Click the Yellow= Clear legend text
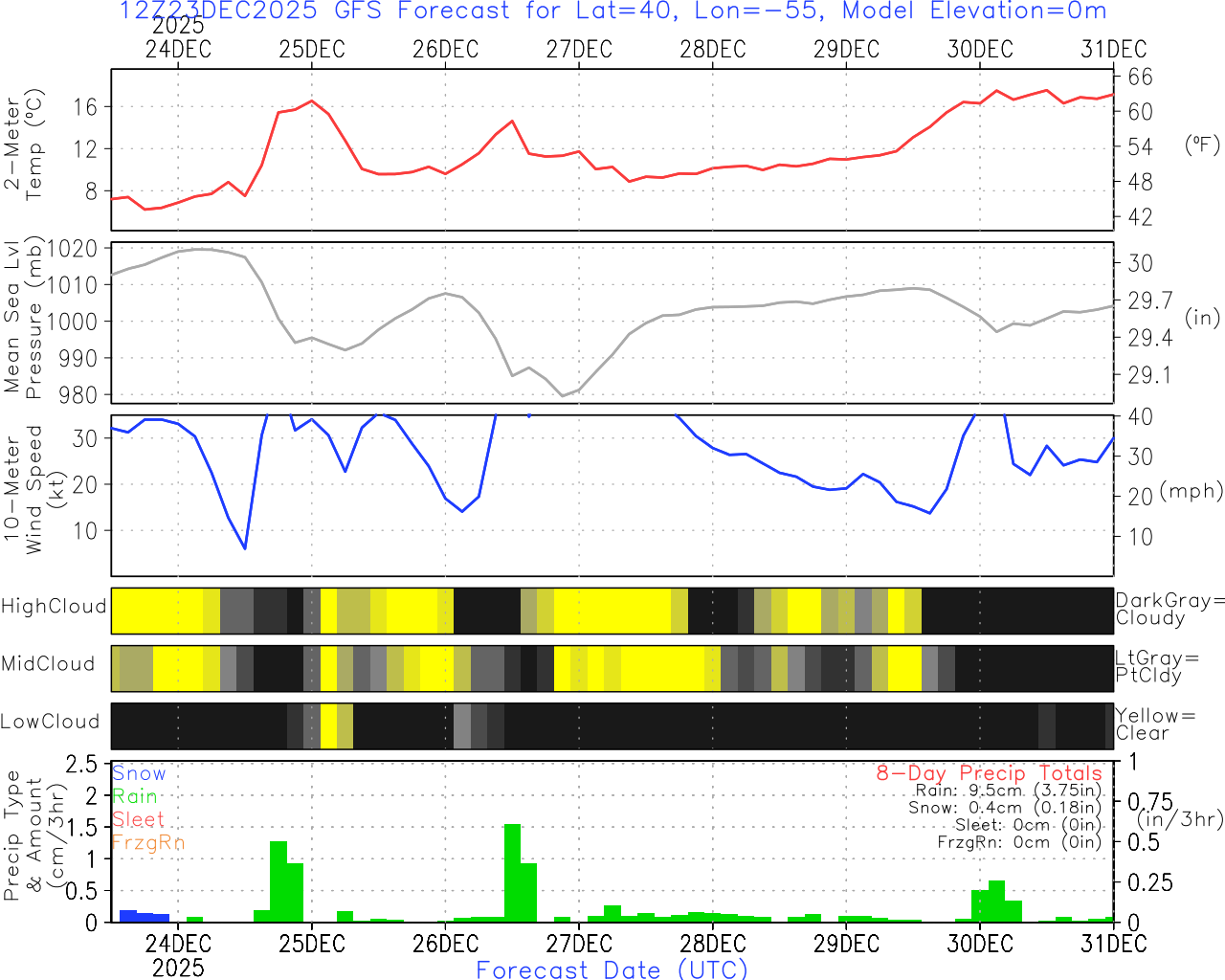The height and width of the screenshot is (980, 1225). click(1155, 724)
